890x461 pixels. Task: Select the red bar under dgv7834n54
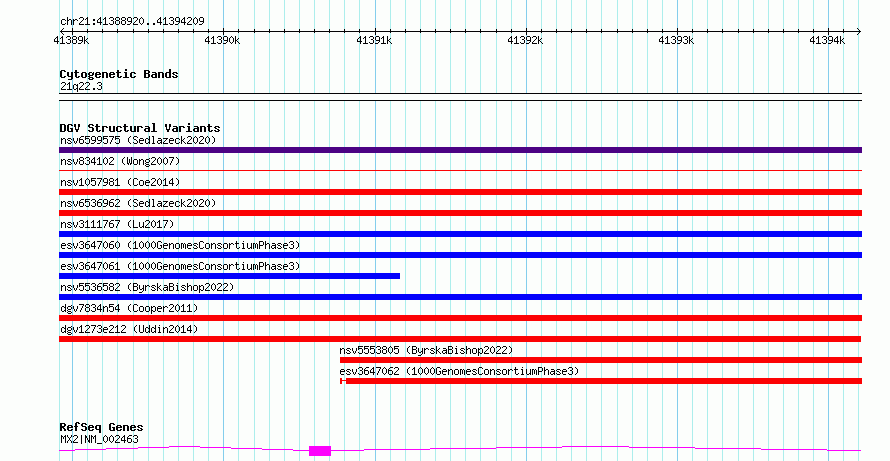coord(460,318)
